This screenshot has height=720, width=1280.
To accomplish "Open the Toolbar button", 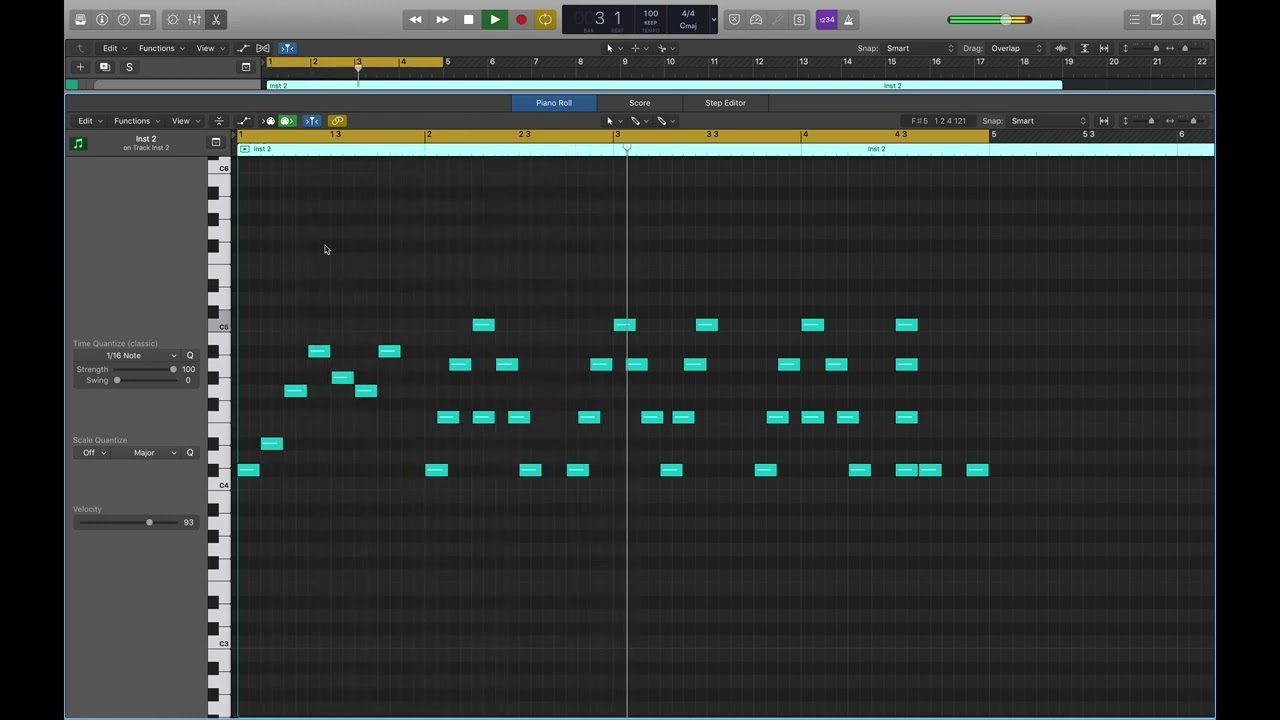I will point(145,20).
